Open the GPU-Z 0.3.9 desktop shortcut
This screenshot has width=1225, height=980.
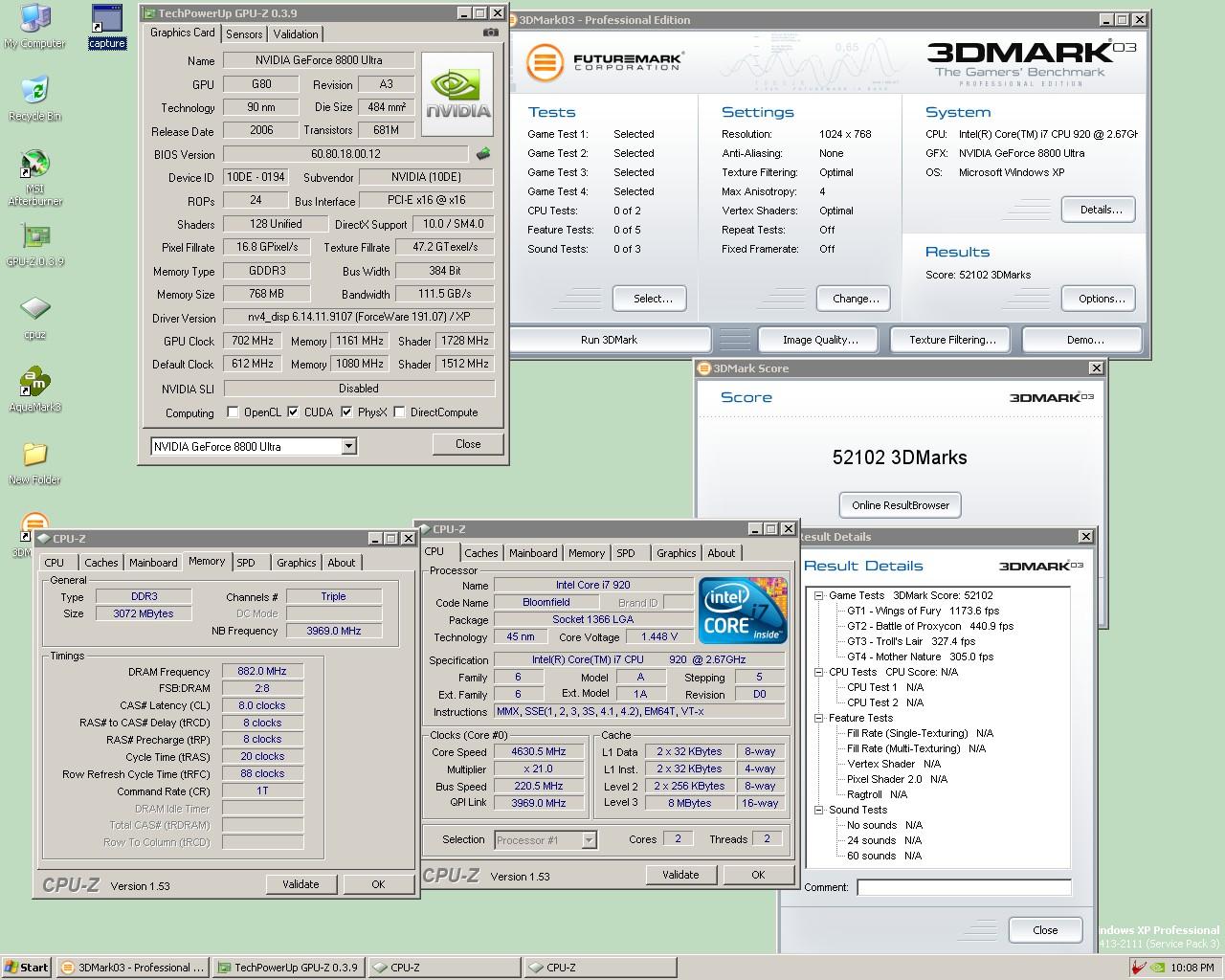[x=34, y=245]
